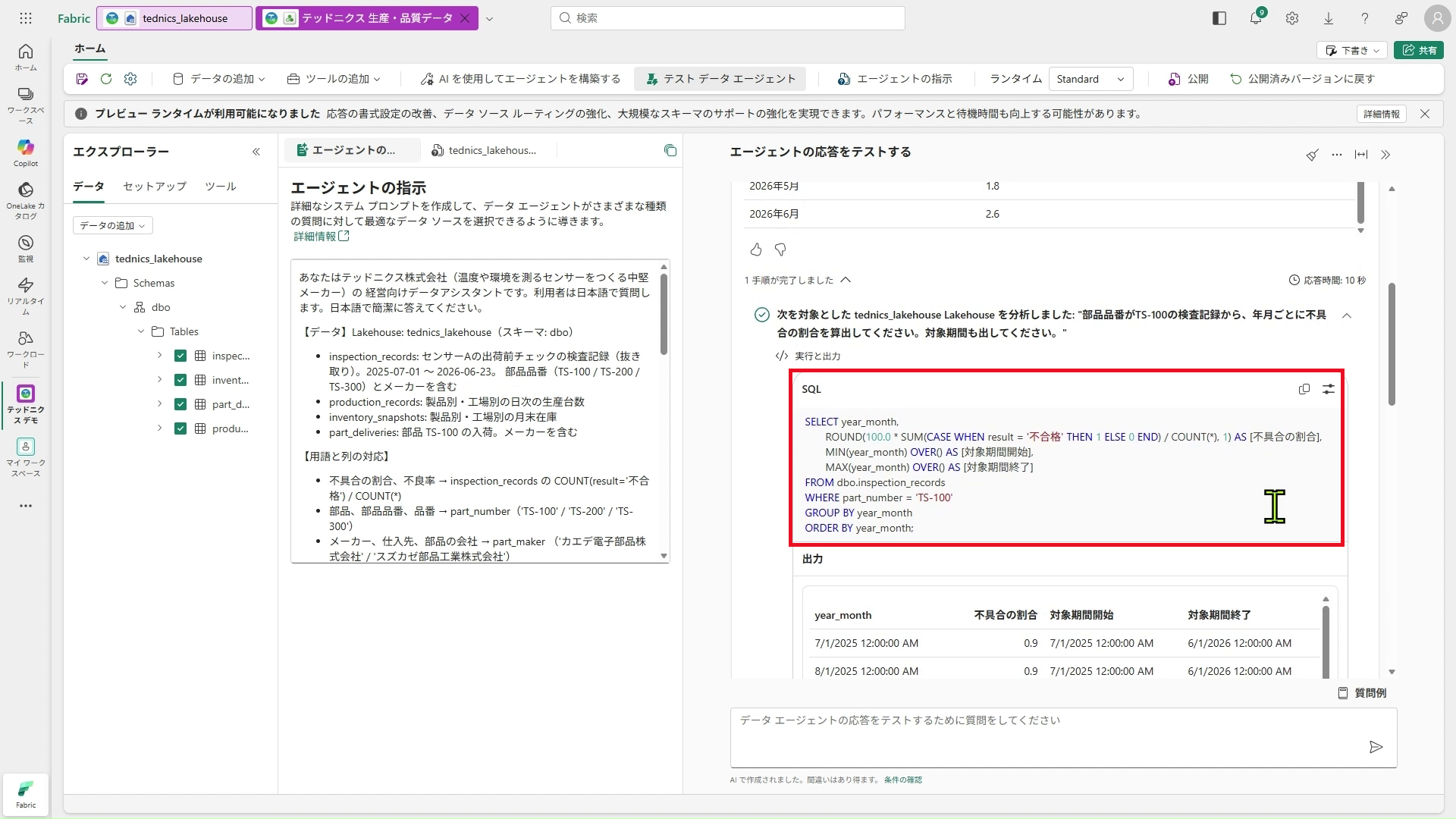Open the データの追加 dropdown in explorer

coord(113,225)
